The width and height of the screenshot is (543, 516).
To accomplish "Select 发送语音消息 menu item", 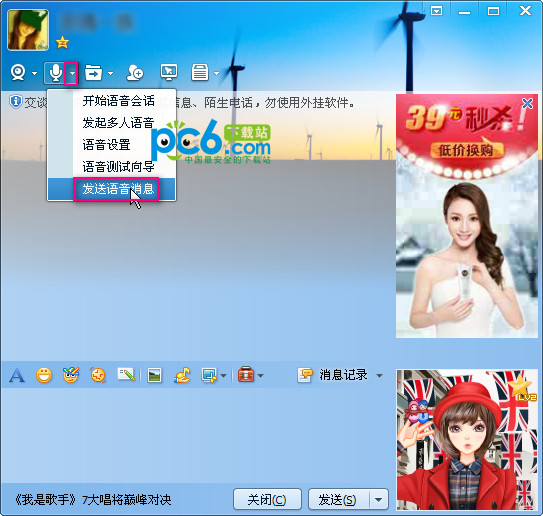I will (112, 189).
